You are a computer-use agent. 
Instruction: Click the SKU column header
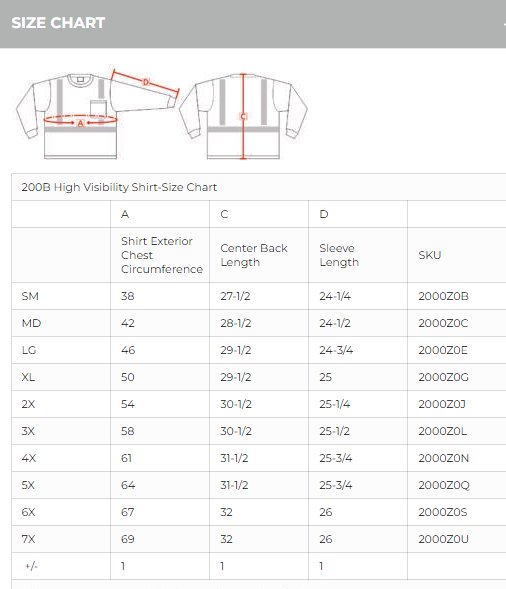tap(430, 255)
